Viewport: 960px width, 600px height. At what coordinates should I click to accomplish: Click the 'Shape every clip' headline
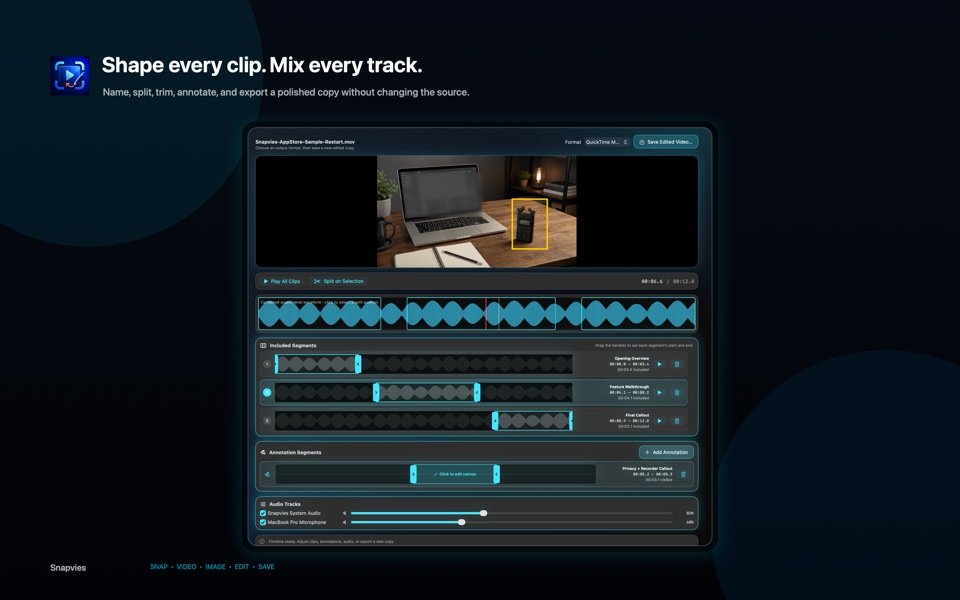coord(262,65)
